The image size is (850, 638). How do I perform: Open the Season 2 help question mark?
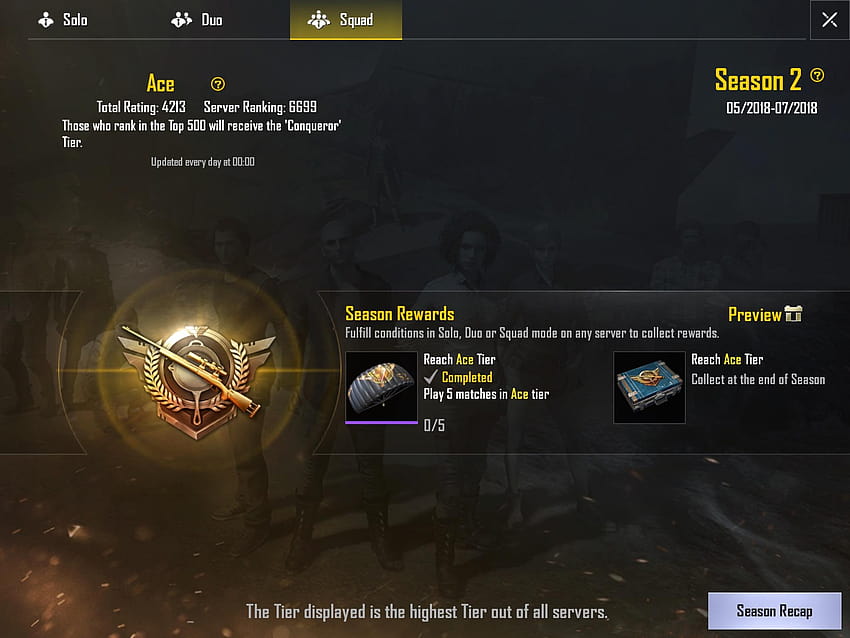pyautogui.click(x=817, y=75)
